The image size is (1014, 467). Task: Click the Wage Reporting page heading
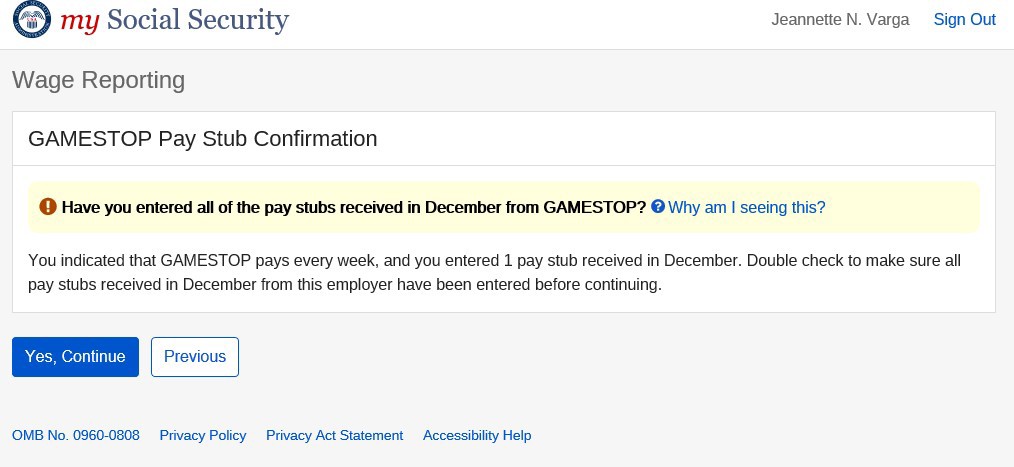click(98, 80)
